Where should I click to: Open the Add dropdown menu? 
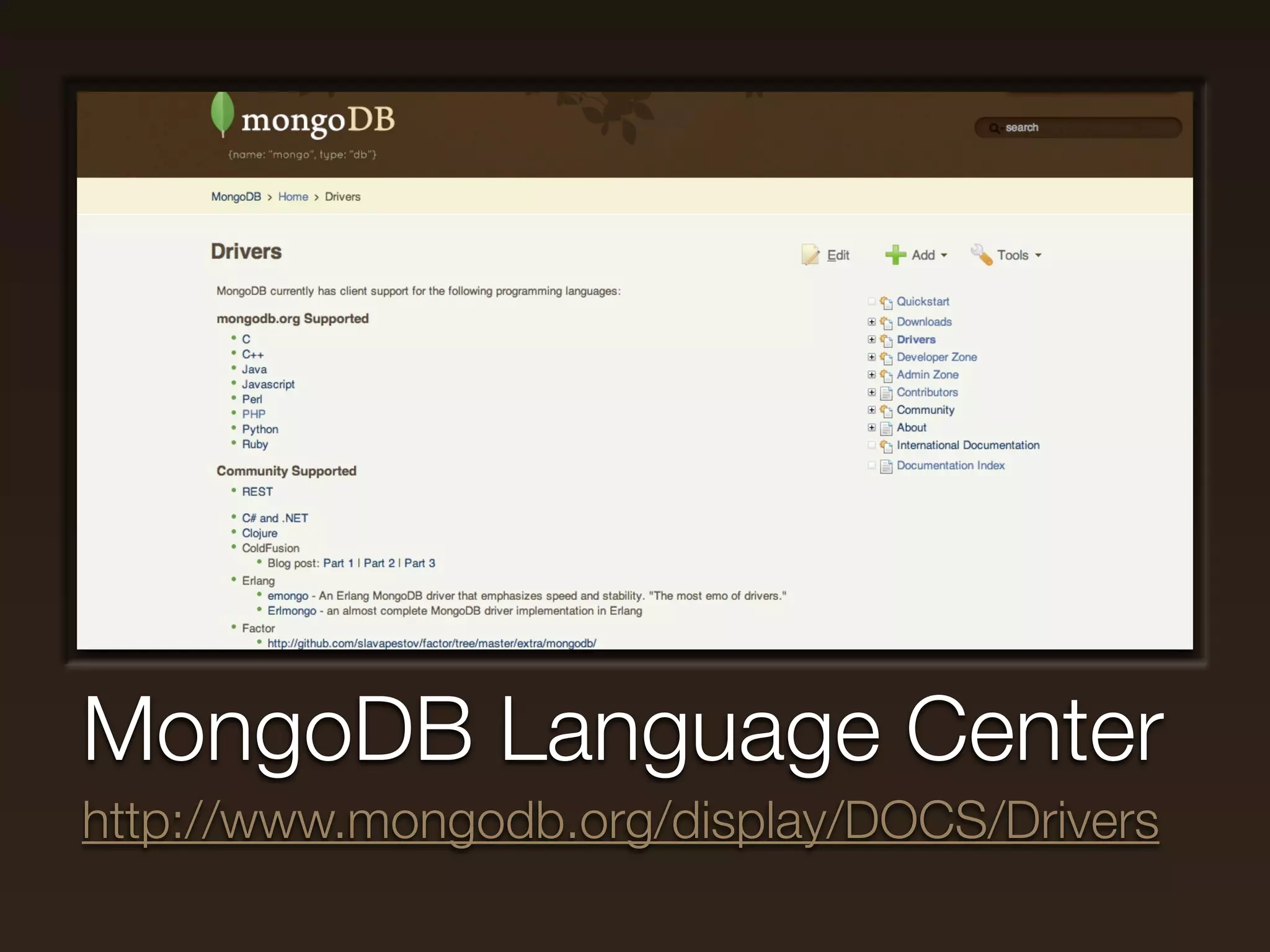(929, 255)
